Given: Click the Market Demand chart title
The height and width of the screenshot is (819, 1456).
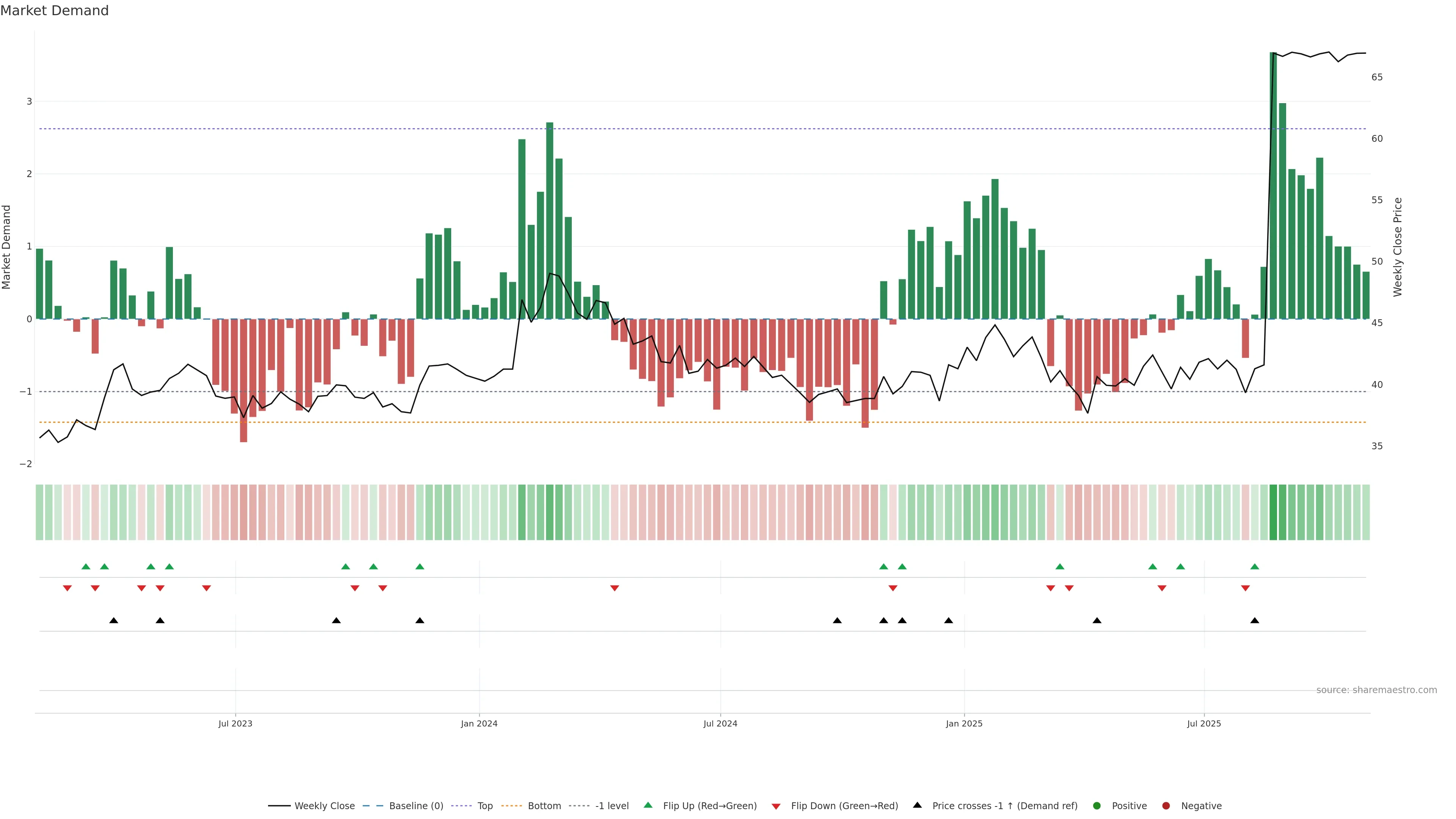Looking at the screenshot, I should (54, 11).
